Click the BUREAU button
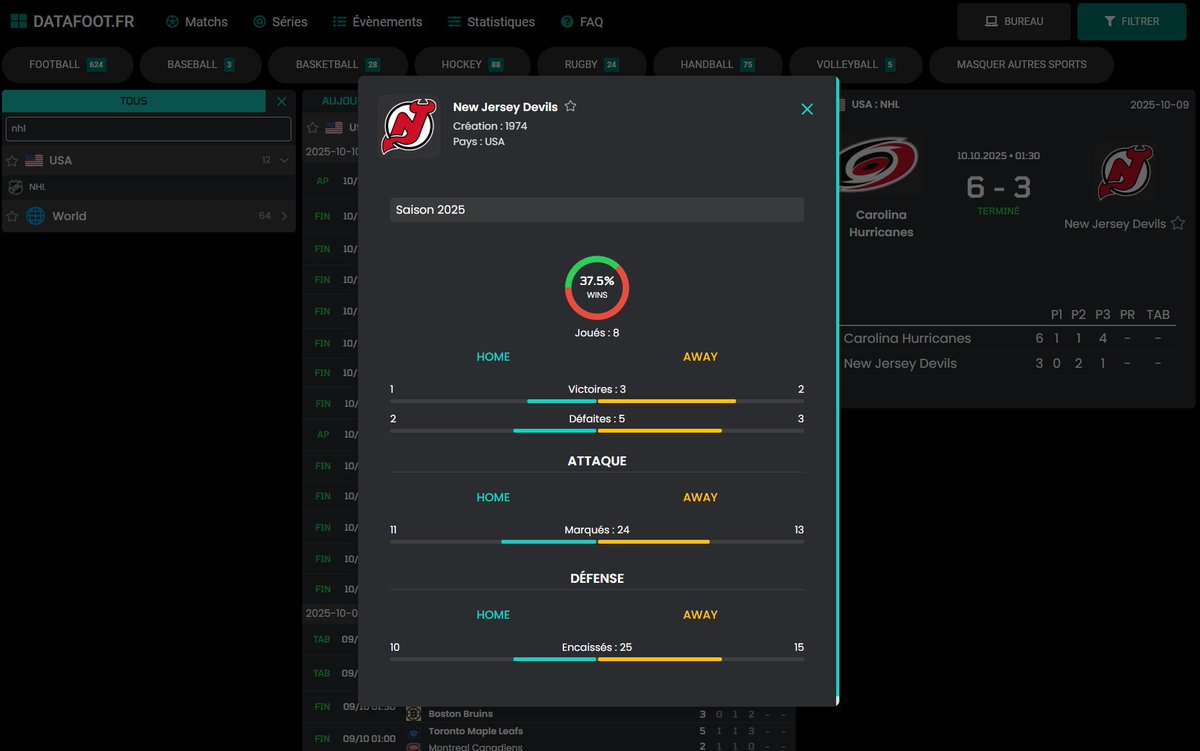The height and width of the screenshot is (751, 1200). click(x=1014, y=21)
